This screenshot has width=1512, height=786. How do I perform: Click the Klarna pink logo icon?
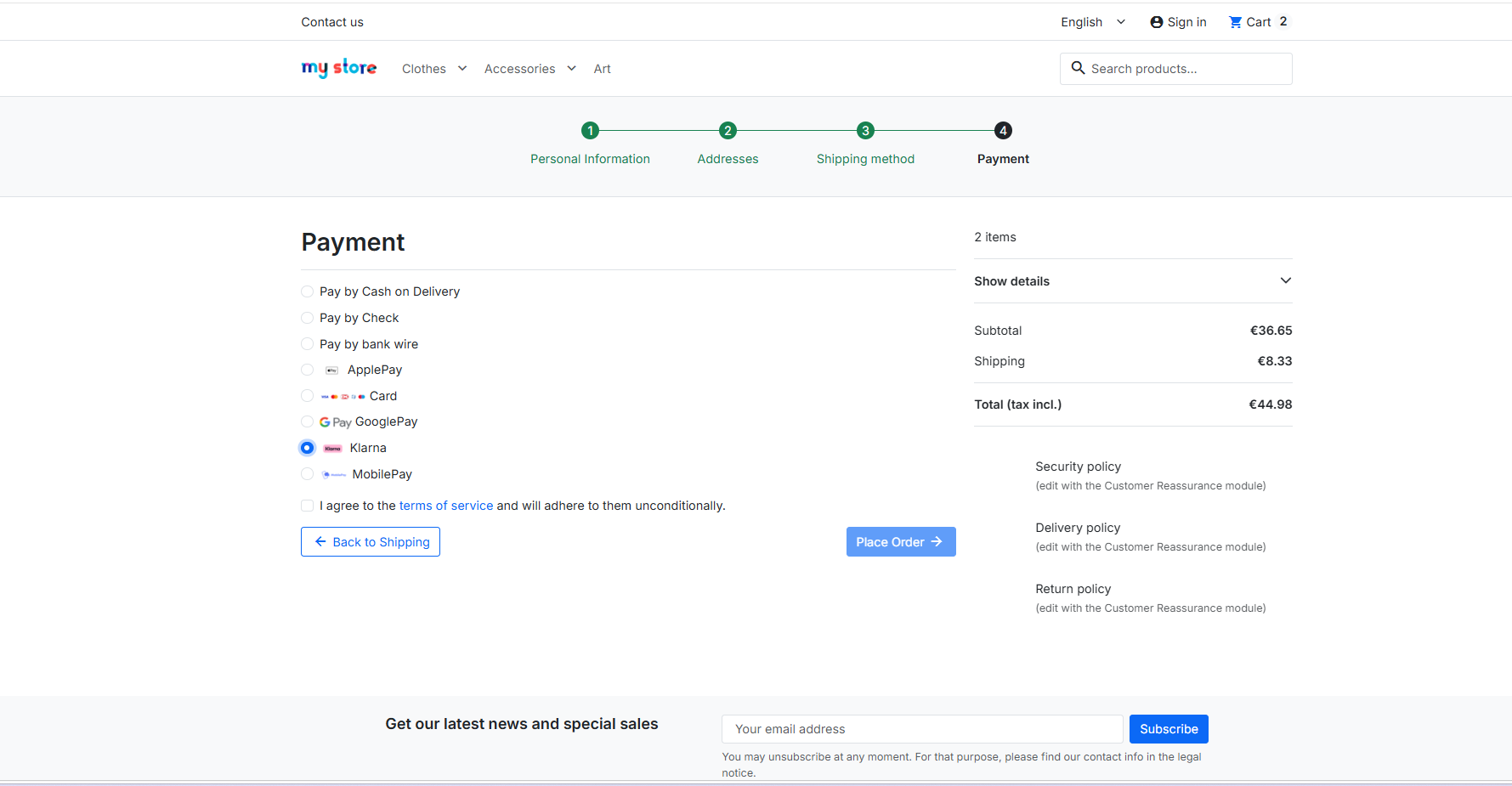click(x=332, y=449)
